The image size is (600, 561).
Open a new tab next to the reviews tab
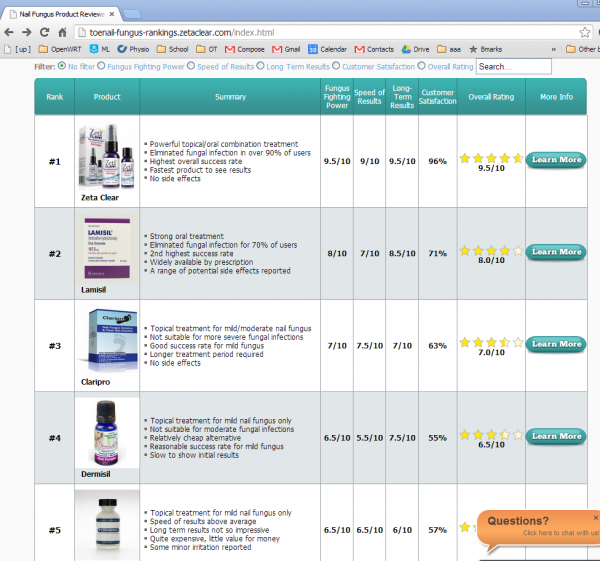coord(132,15)
